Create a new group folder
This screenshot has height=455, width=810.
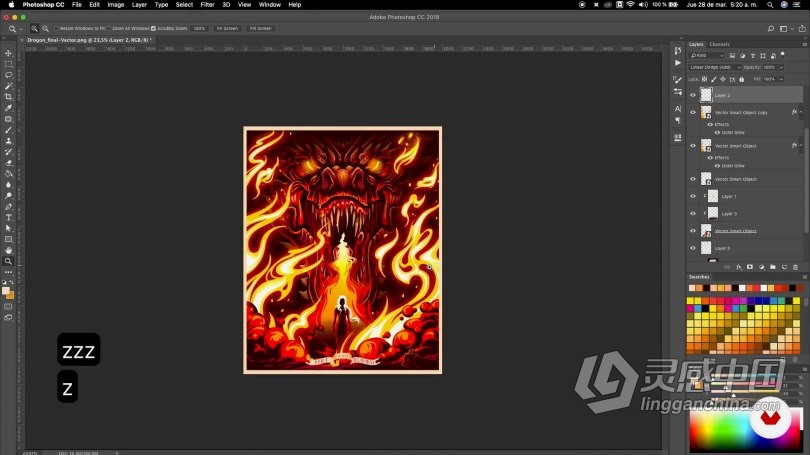pyautogui.click(x=773, y=267)
